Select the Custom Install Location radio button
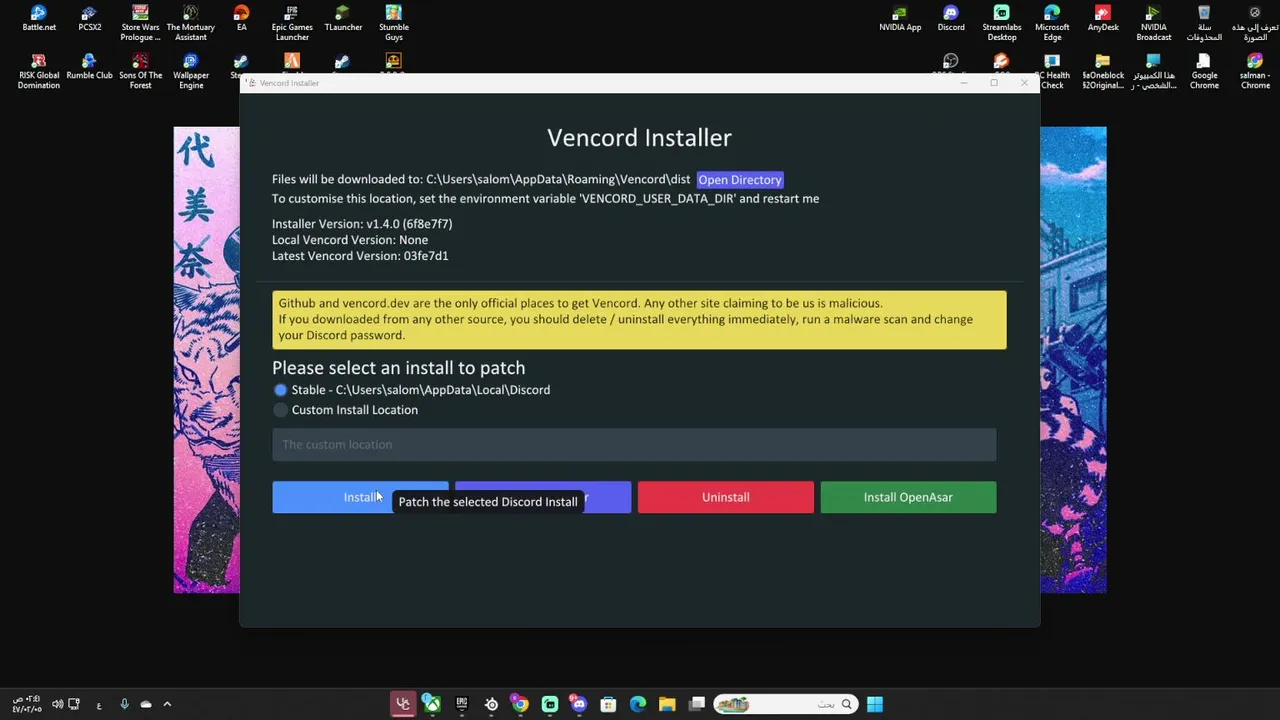 280,410
